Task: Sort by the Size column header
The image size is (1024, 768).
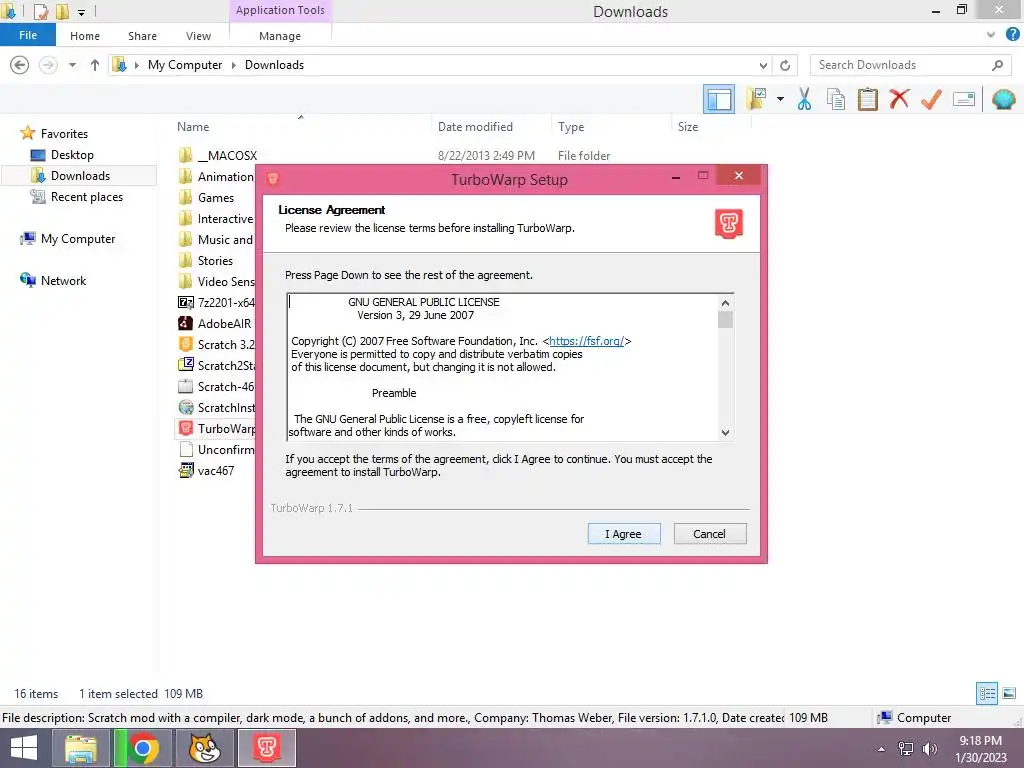Action: pos(688,127)
